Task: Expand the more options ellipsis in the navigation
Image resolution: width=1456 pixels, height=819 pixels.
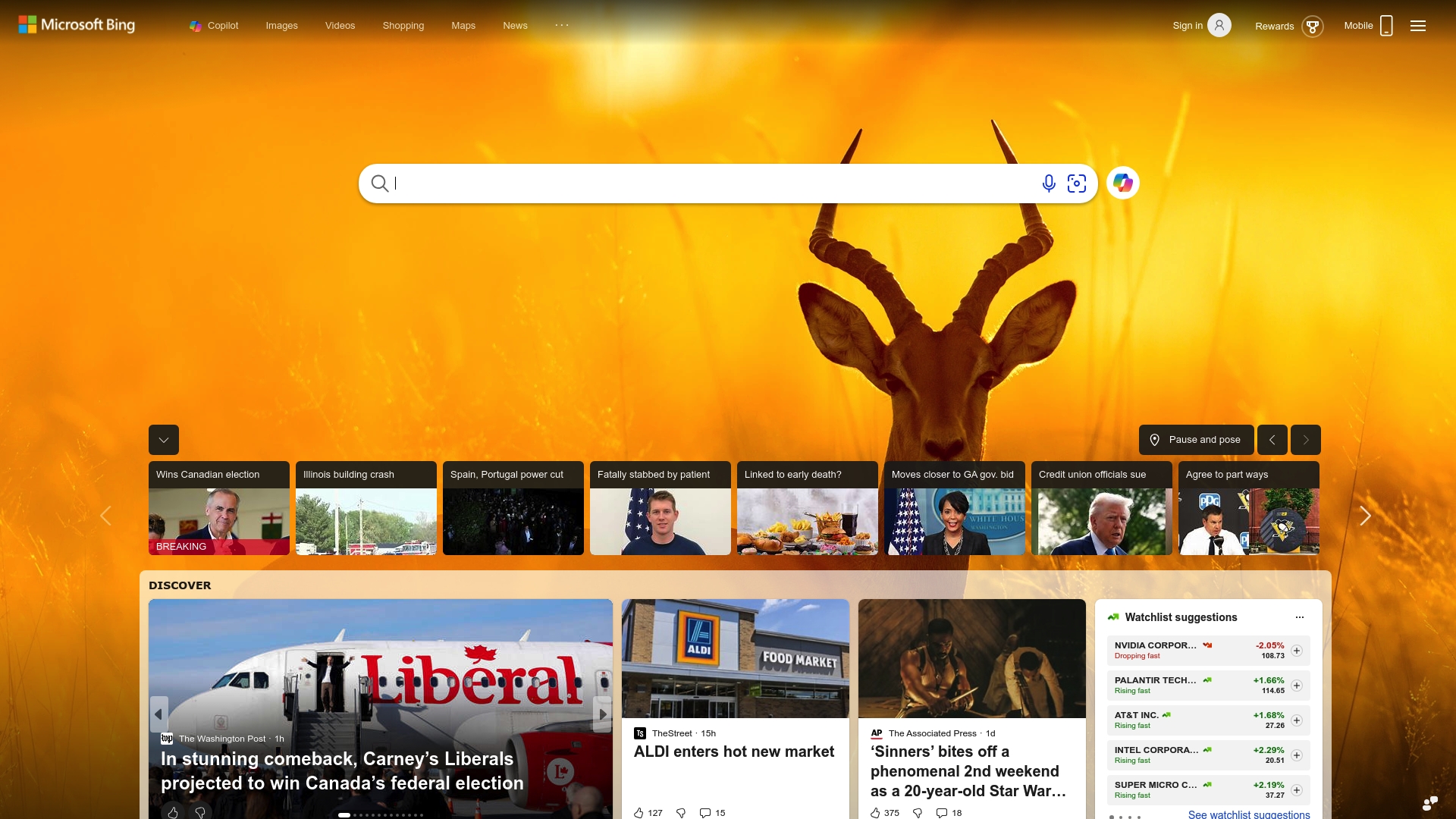Action: click(x=562, y=25)
